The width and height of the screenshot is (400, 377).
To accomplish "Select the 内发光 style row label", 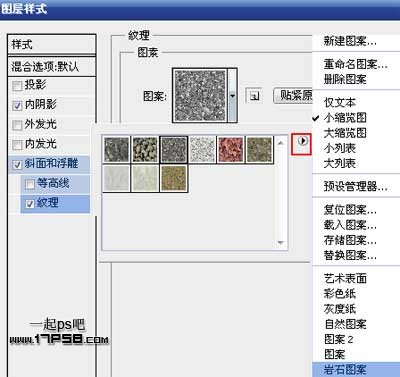I will (41, 144).
